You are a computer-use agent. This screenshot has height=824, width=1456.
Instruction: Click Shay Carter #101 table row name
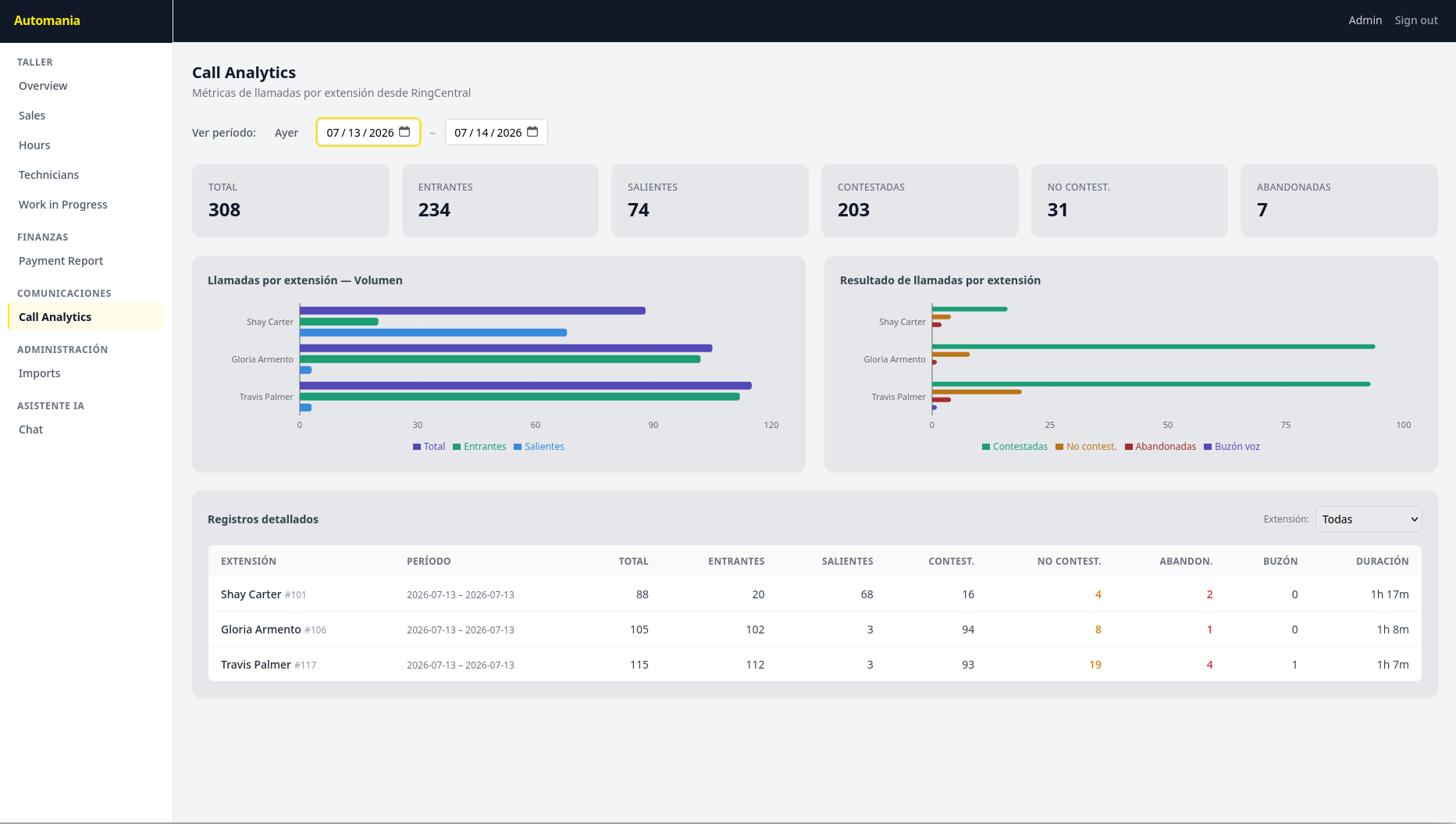(264, 594)
